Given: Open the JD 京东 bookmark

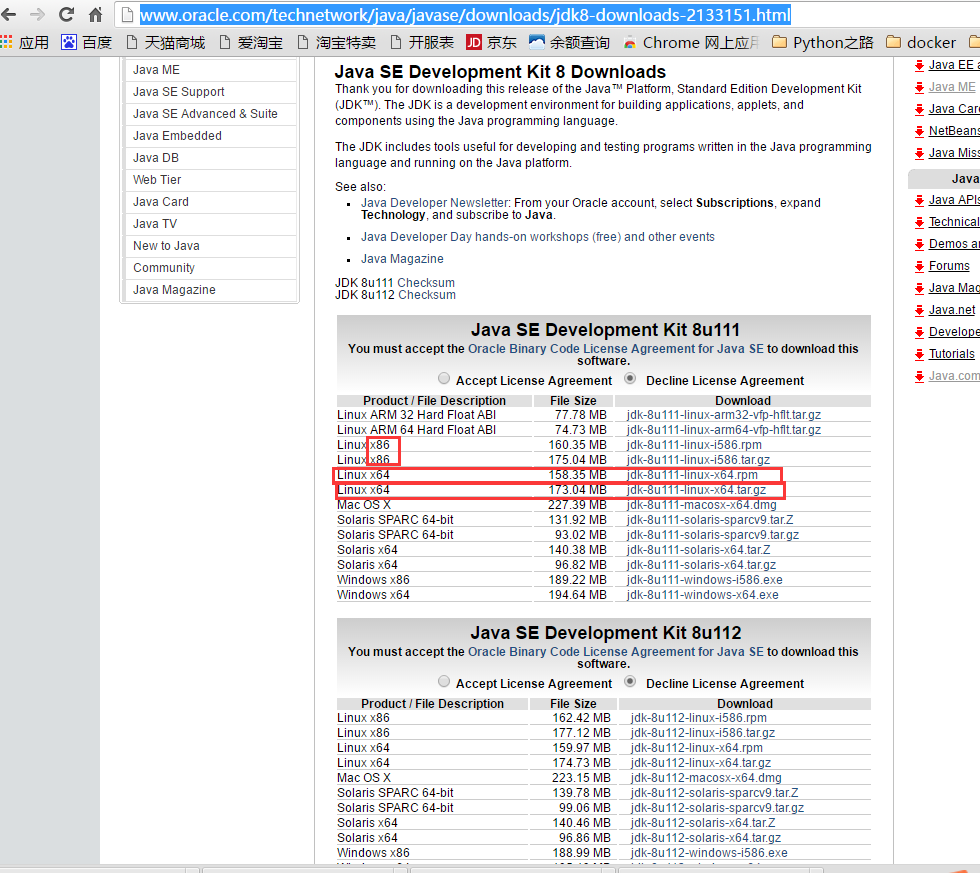Looking at the screenshot, I should click(491, 42).
